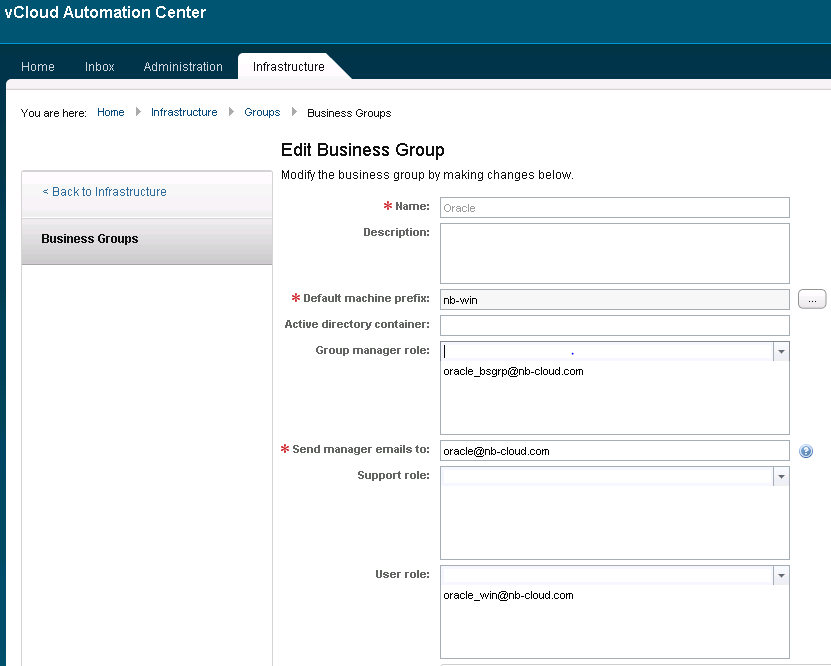Focus the User role input box

click(607, 575)
